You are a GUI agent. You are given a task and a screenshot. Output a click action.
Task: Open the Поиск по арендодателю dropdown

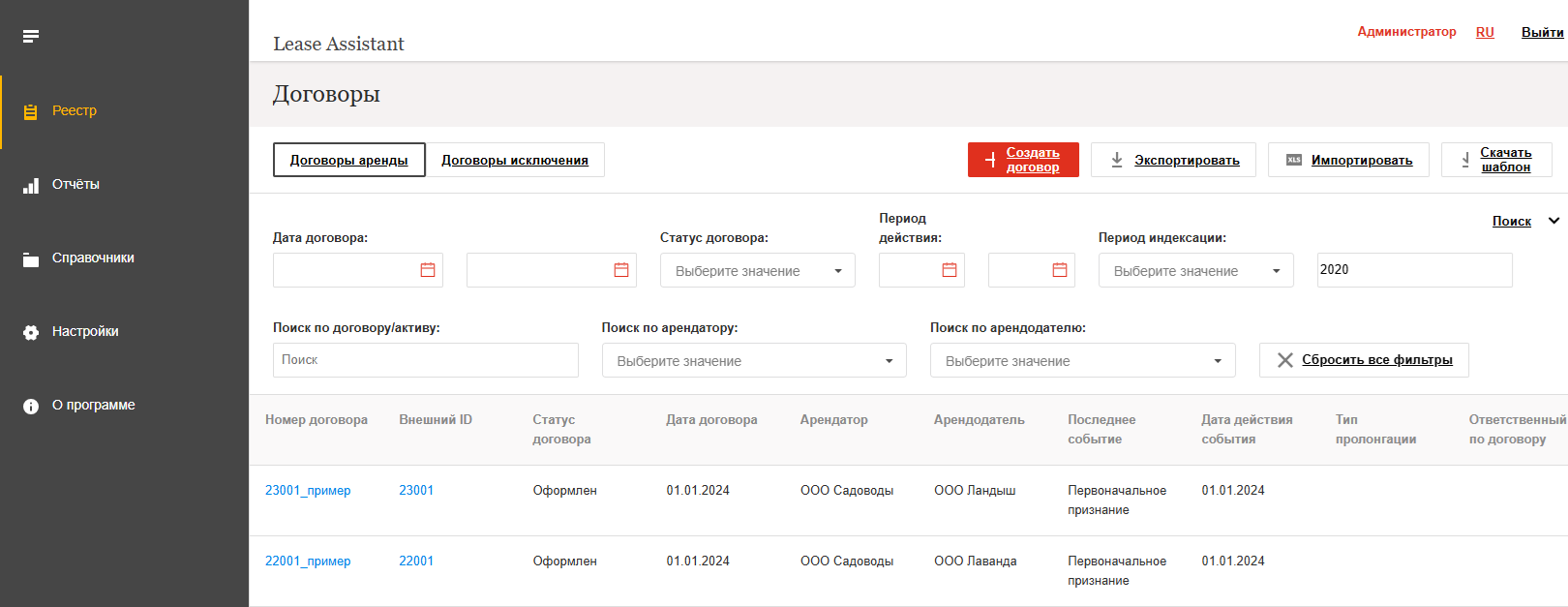[x=1082, y=361]
